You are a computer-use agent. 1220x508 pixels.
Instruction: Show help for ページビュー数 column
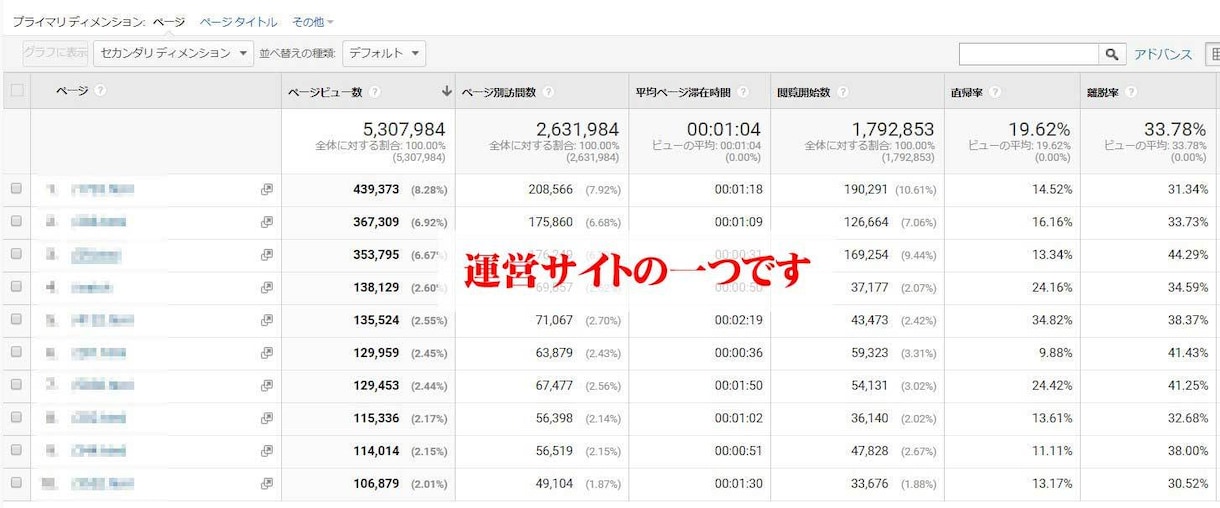(375, 92)
